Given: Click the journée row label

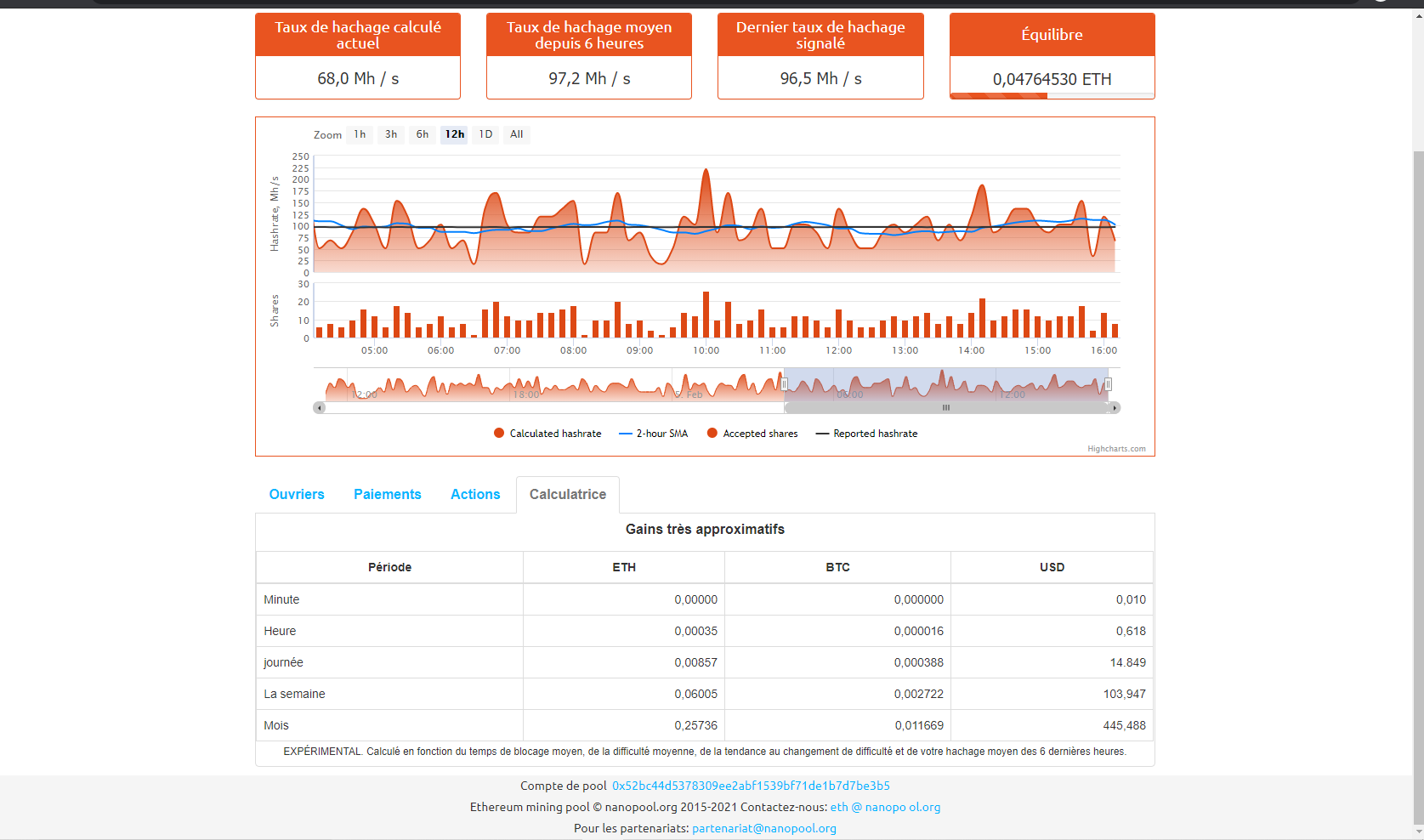Looking at the screenshot, I should 283,662.
